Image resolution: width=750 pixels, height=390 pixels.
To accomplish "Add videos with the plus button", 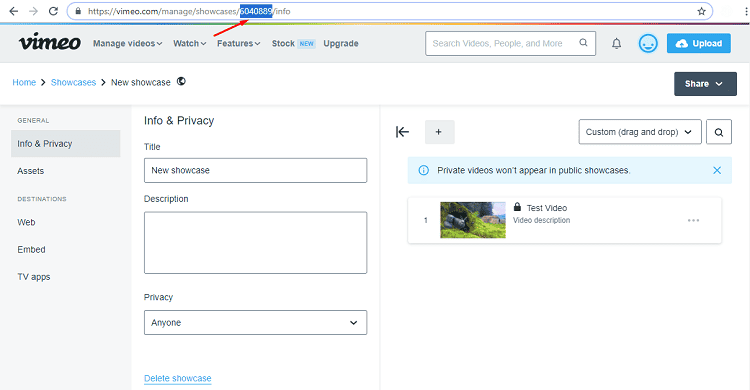I will (439, 132).
